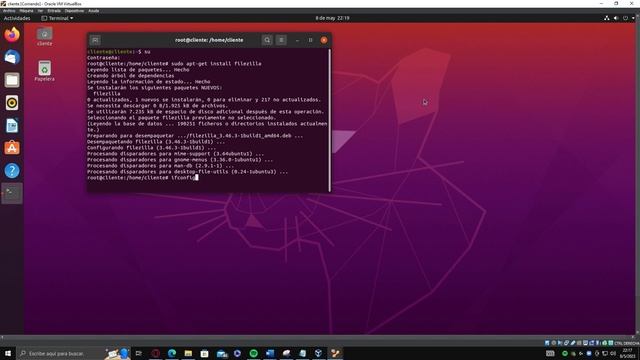Open the cliente home folder on desktop
The width and height of the screenshot is (640, 360).
pos(44,36)
